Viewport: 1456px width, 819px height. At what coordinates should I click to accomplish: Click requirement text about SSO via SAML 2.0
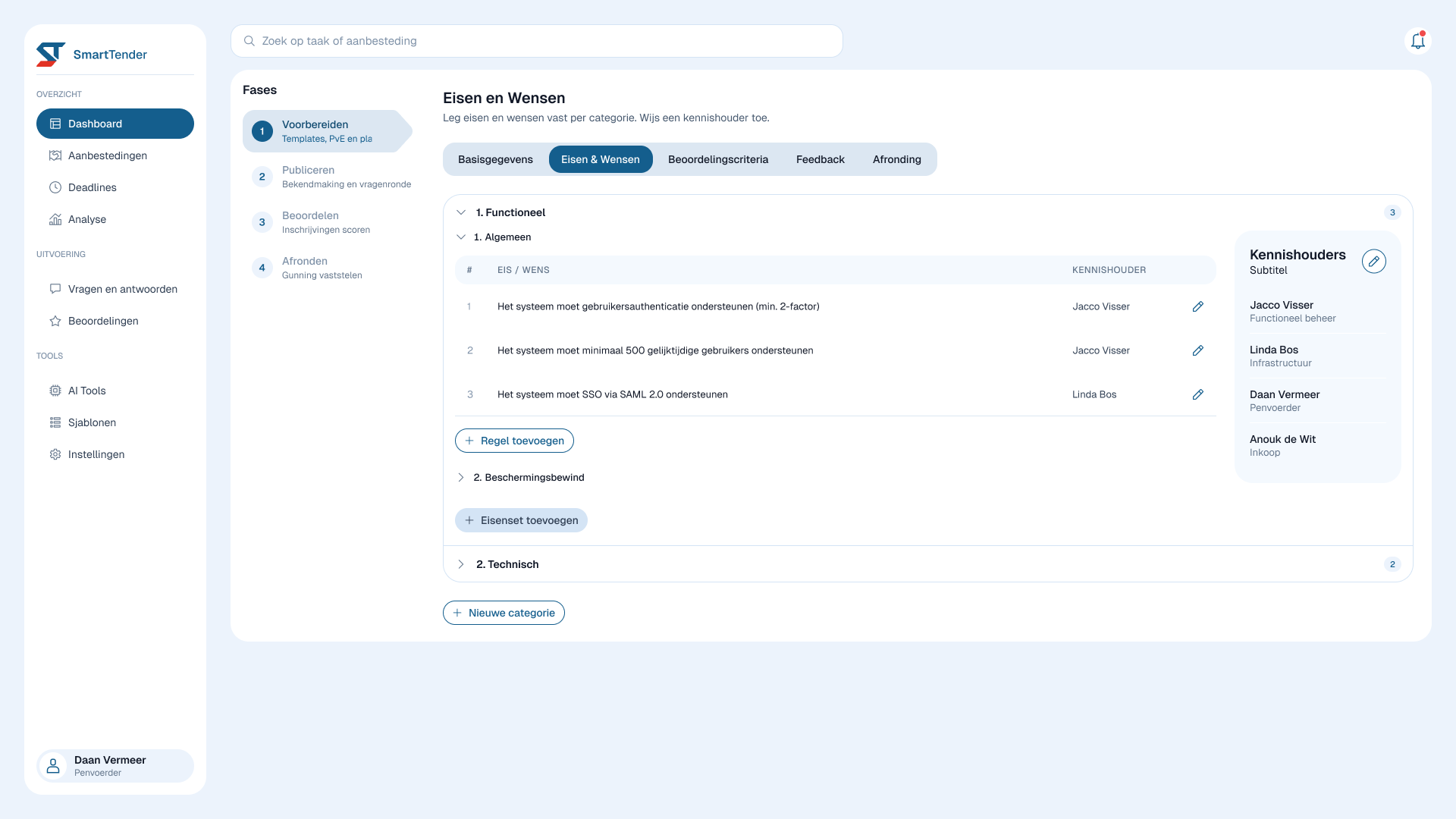point(613,394)
